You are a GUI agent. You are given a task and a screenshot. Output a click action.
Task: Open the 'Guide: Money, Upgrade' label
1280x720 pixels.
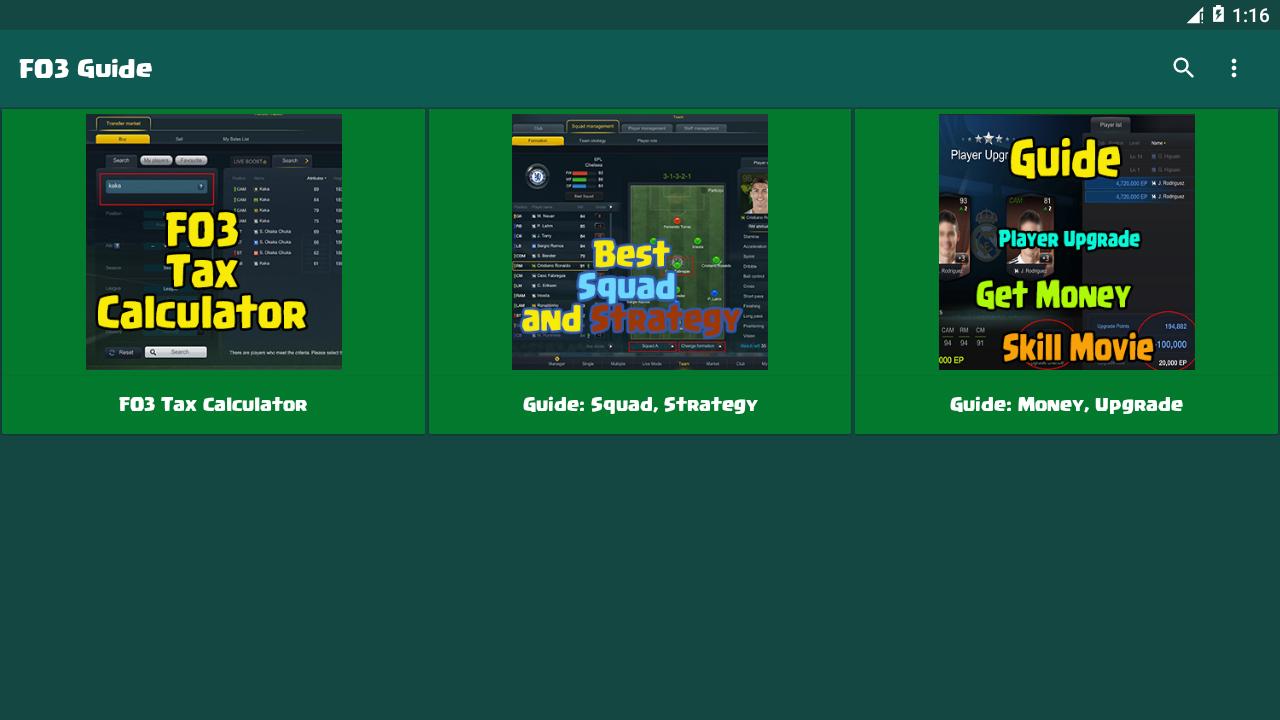1066,405
